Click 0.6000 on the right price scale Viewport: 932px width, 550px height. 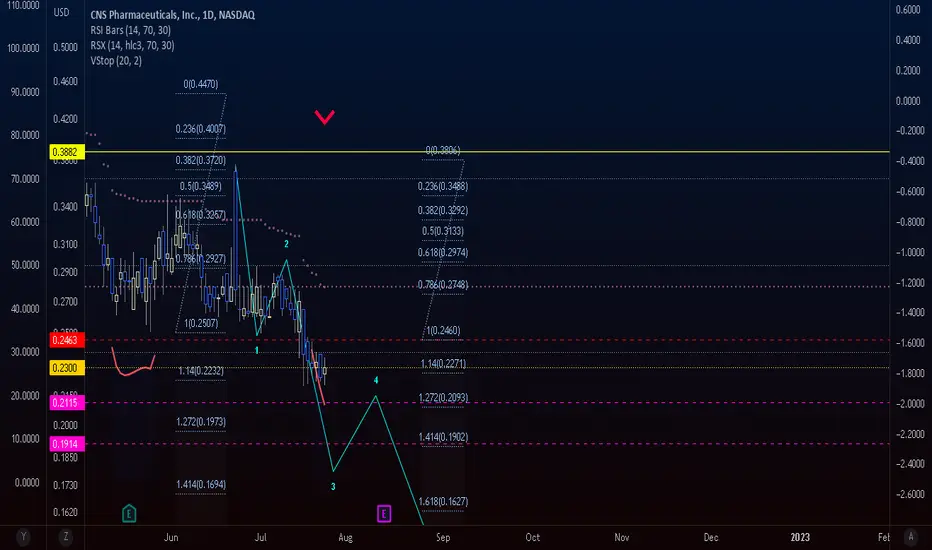pos(908,10)
